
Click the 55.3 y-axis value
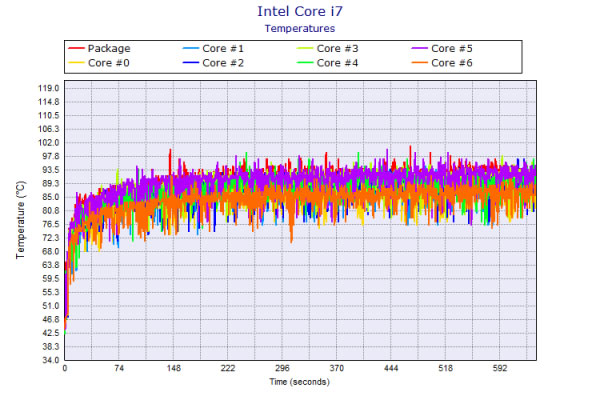pyautogui.click(x=49, y=292)
